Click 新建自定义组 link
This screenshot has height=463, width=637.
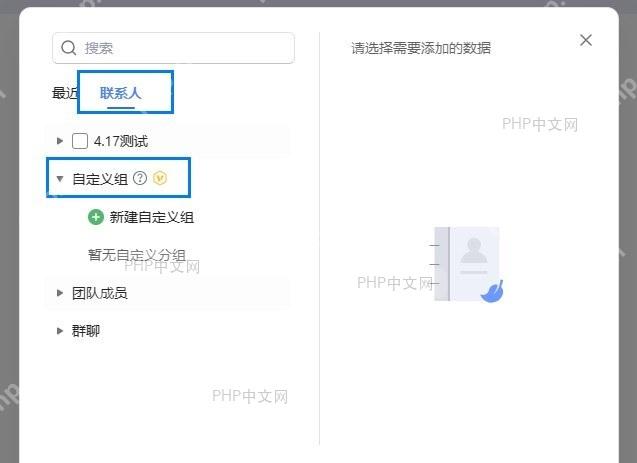152,217
